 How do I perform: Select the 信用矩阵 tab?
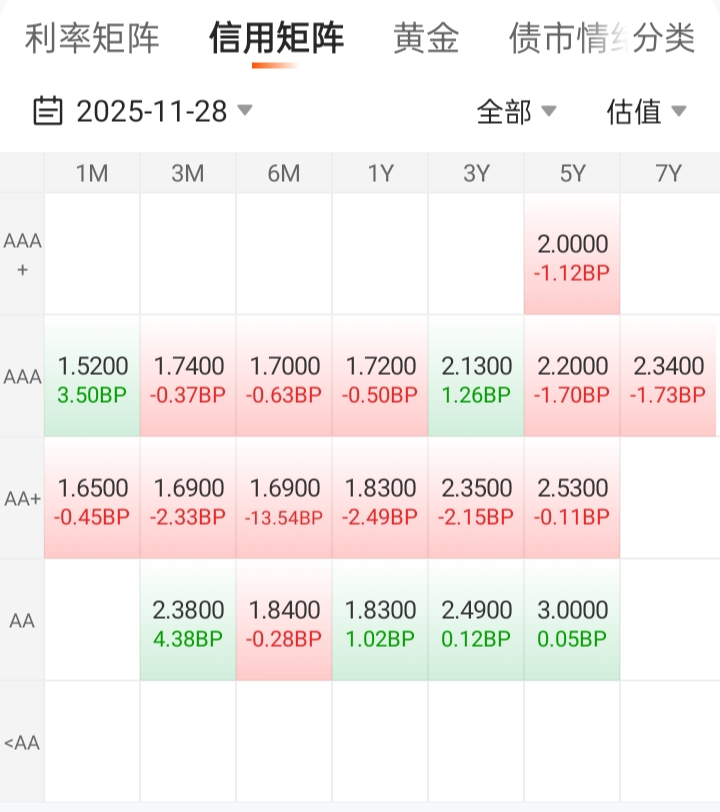pyautogui.click(x=276, y=39)
